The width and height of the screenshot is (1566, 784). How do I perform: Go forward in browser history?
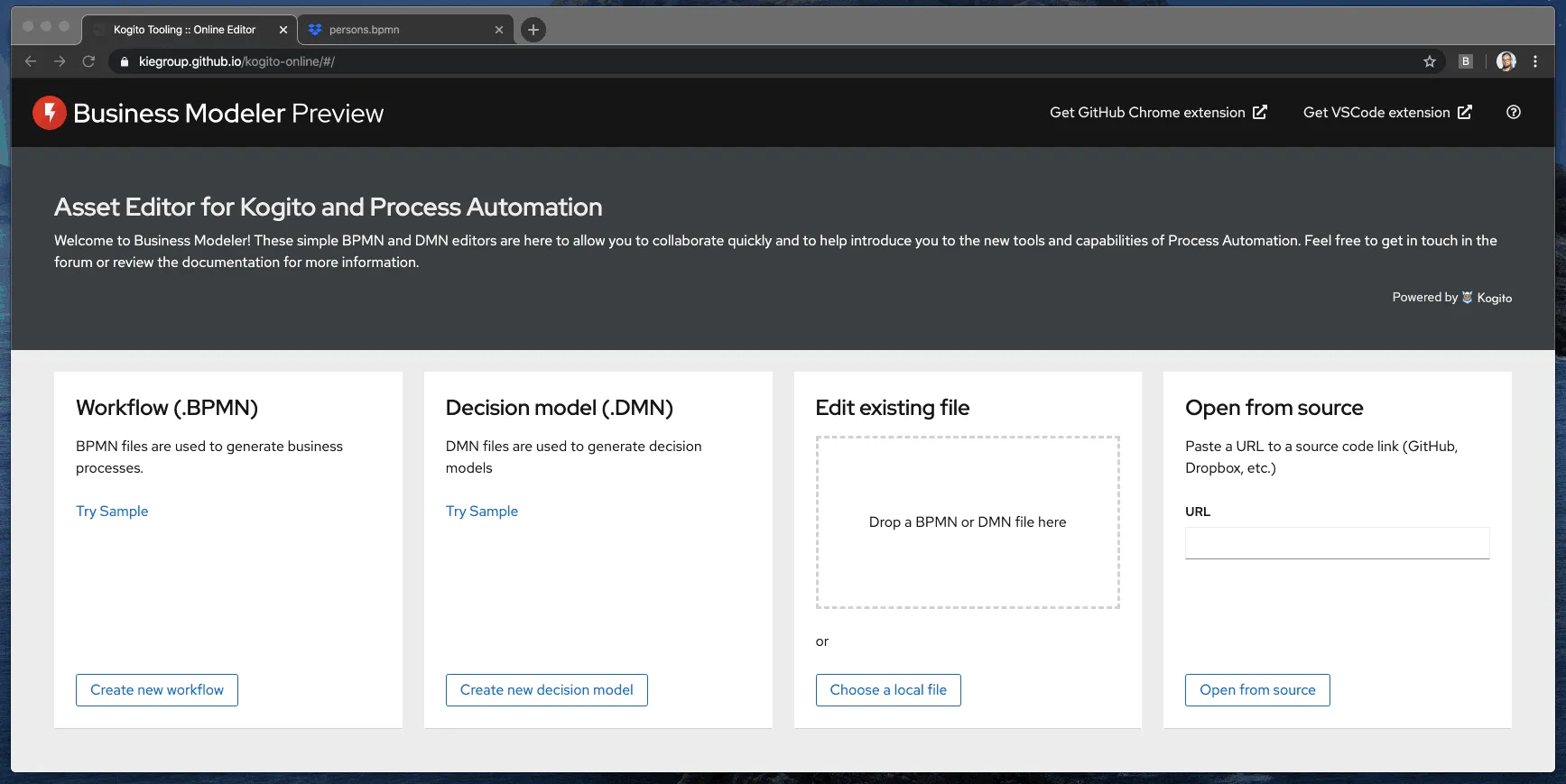(x=60, y=61)
